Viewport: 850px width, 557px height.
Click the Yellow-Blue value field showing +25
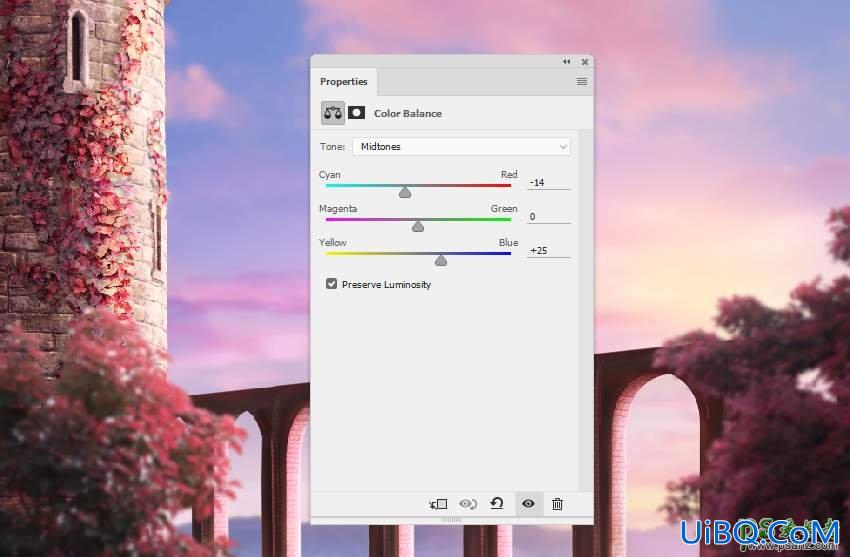click(x=549, y=251)
